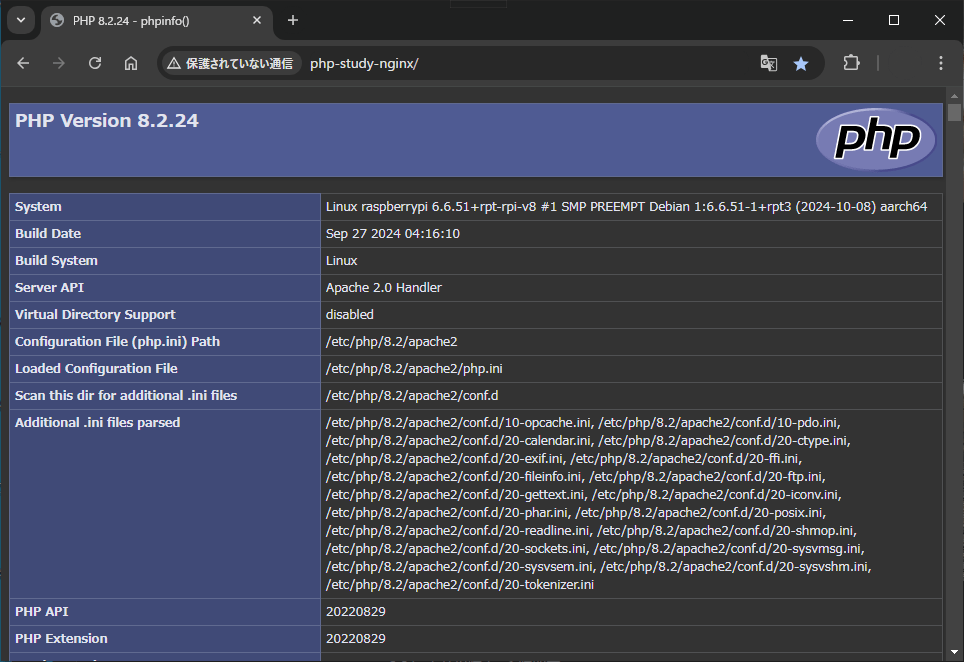Close the phpinfo tab
This screenshot has width=964, height=662.
[257, 20]
